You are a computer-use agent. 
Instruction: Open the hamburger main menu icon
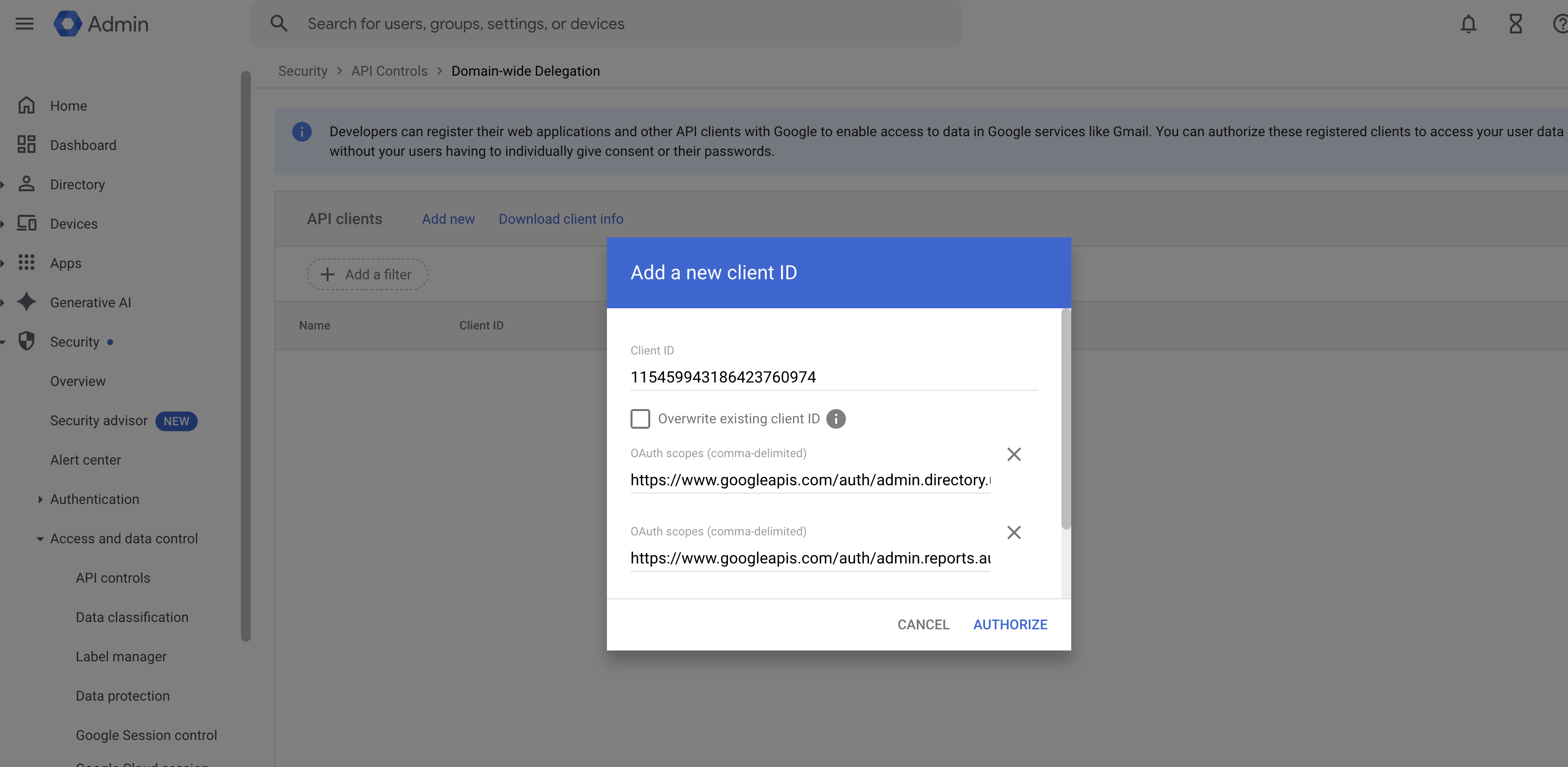coord(25,24)
